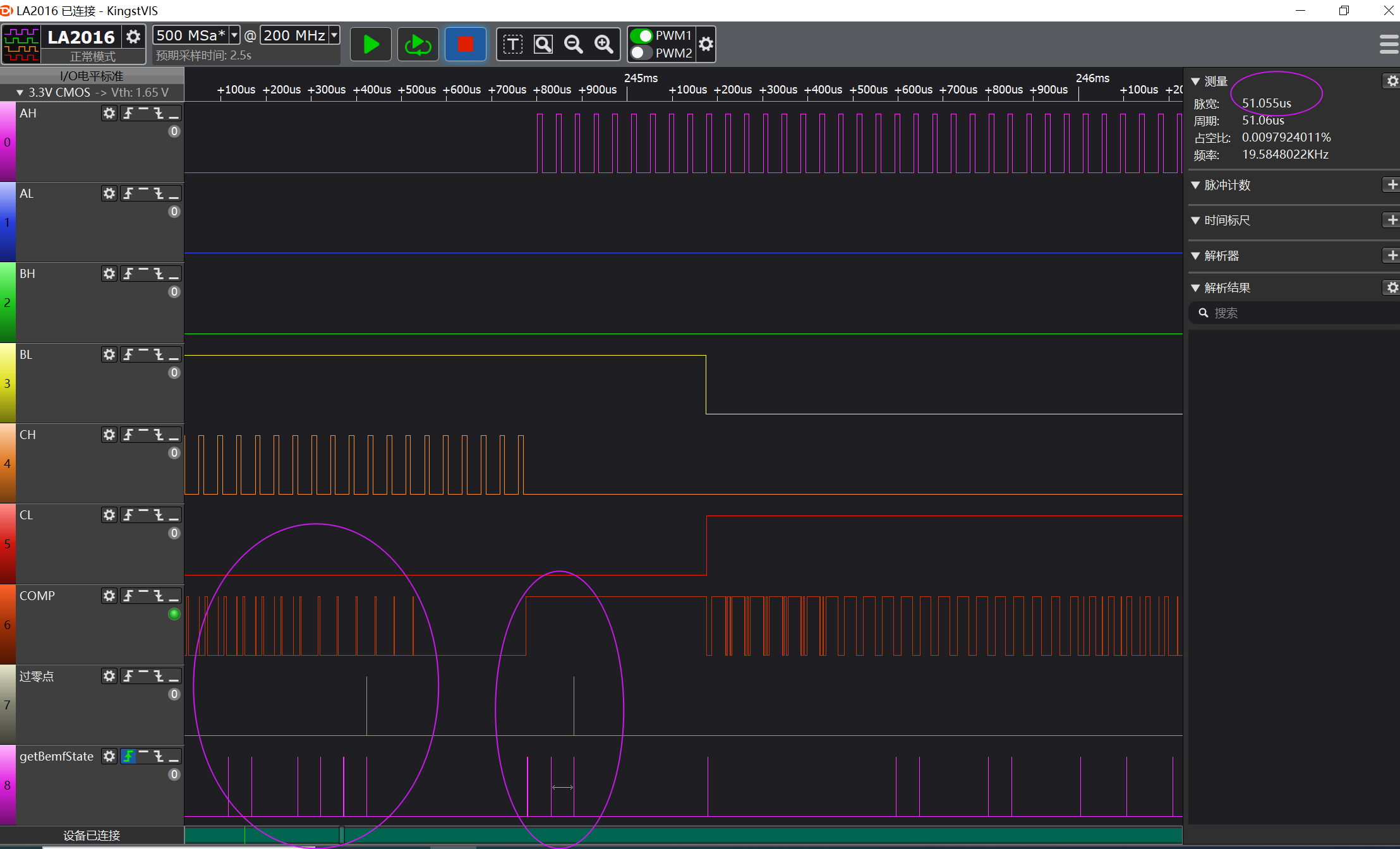Select rising edge trigger for getBemfState
1400x849 pixels.
coord(128,756)
